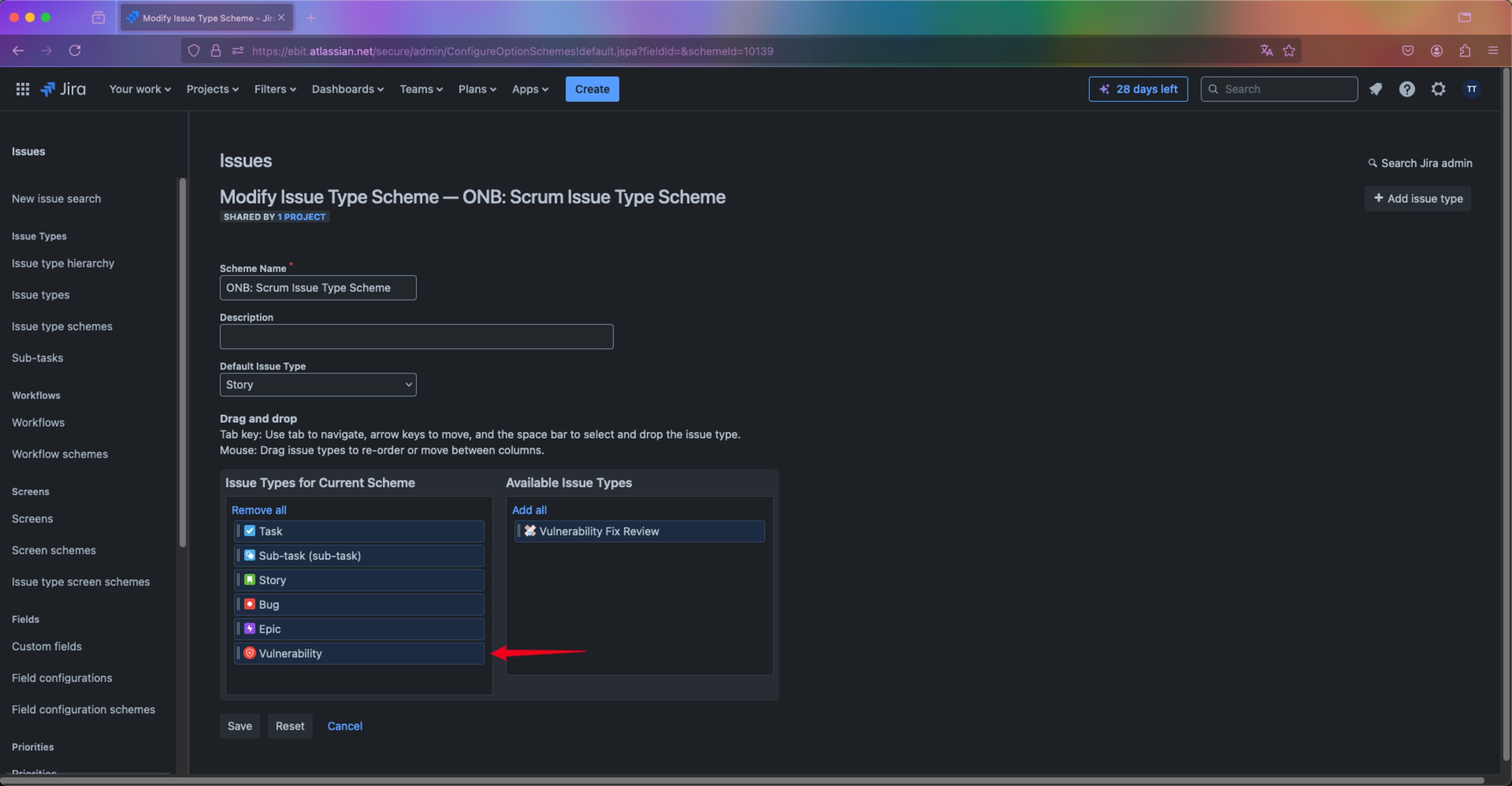Focus the Description input field
The height and width of the screenshot is (786, 1512).
pos(416,337)
